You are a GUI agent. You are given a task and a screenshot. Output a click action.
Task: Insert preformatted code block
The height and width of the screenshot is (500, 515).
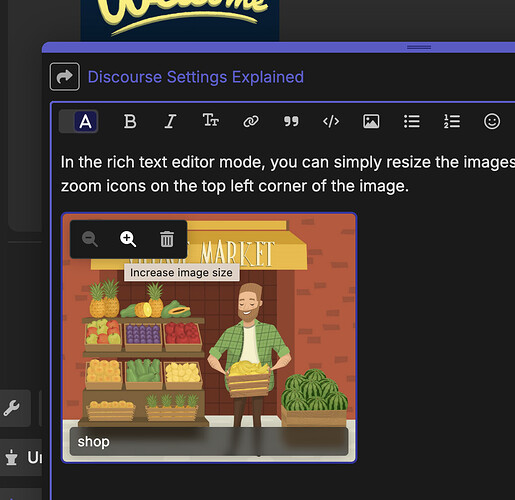point(331,121)
